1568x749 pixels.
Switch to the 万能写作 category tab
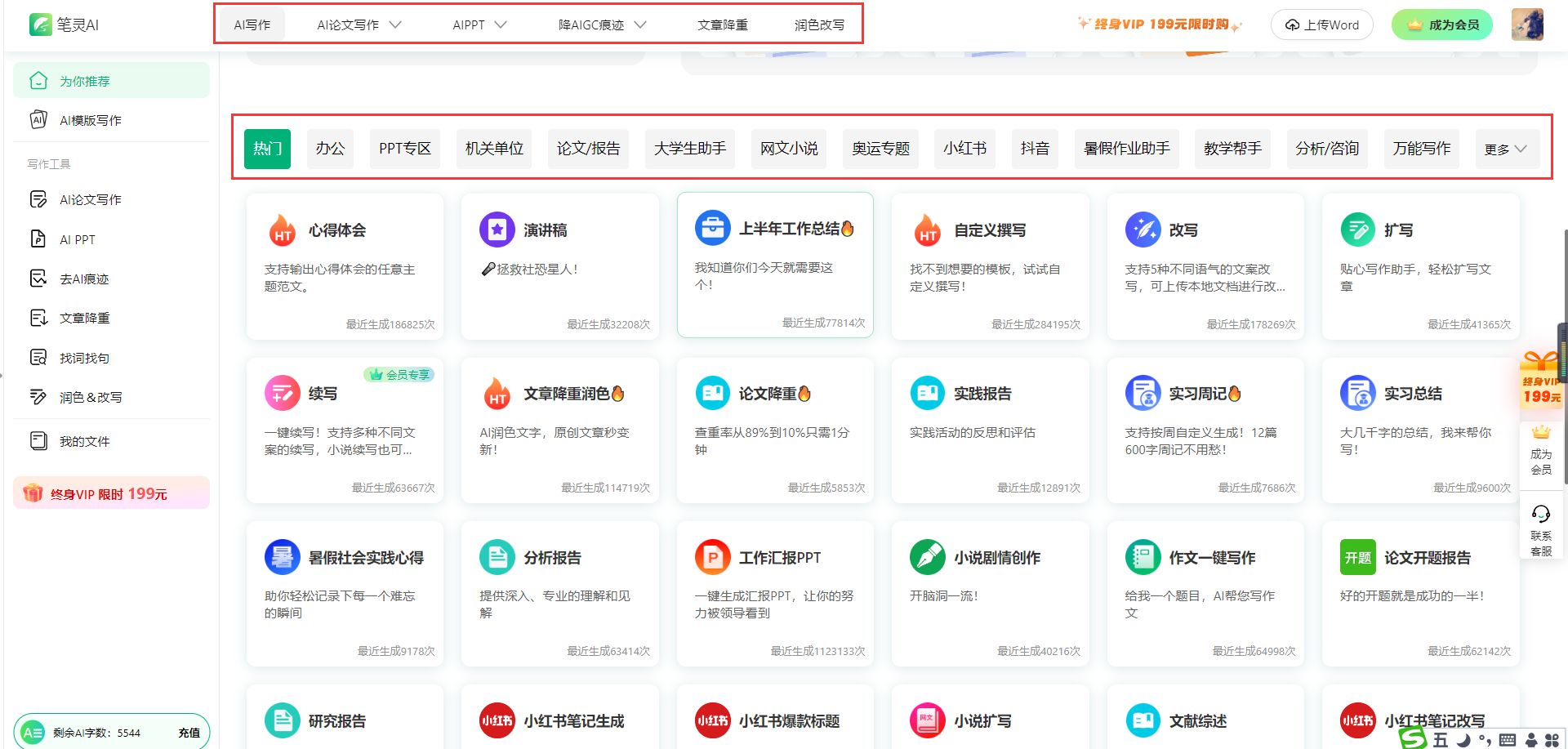tap(1422, 149)
